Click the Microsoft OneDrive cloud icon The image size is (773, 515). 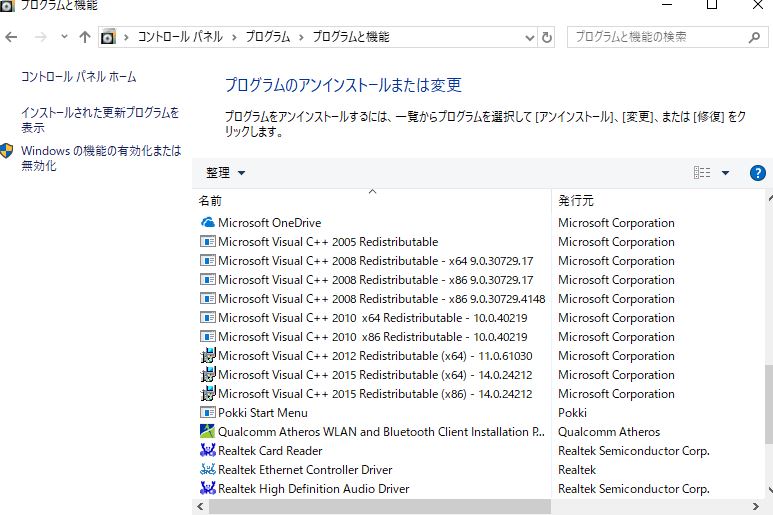208,223
